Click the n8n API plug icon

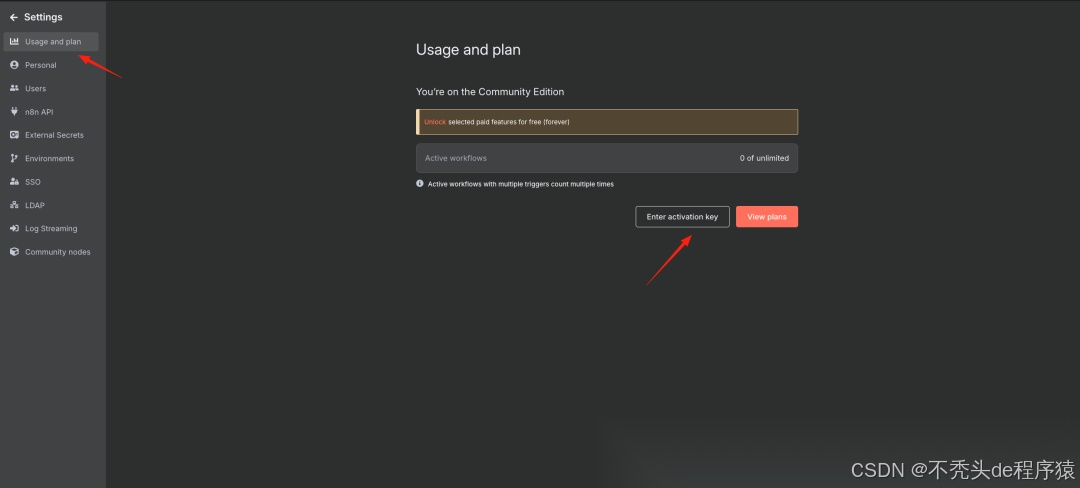click(x=14, y=112)
